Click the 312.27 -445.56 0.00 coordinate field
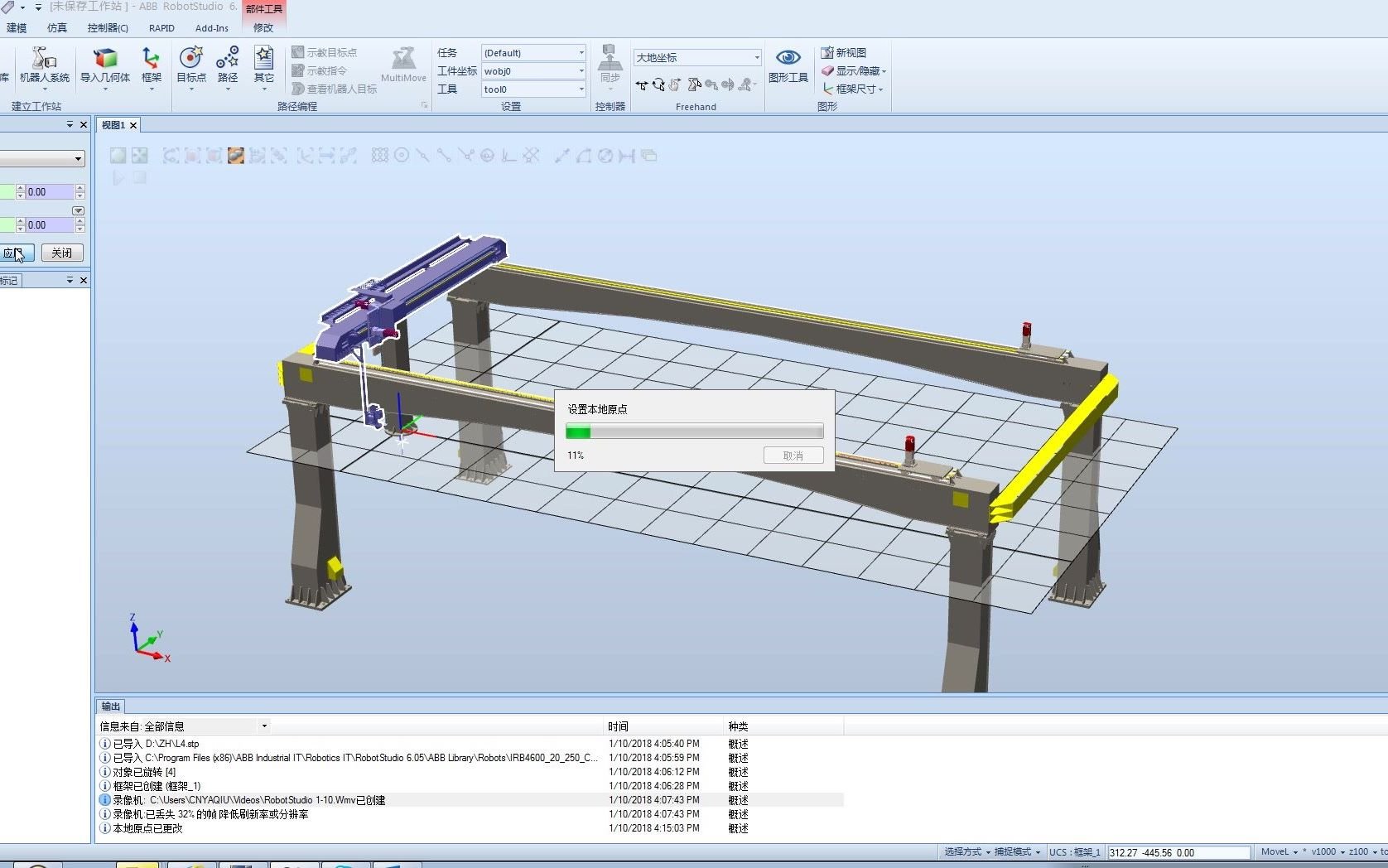This screenshot has height=868, width=1388. tap(1179, 852)
